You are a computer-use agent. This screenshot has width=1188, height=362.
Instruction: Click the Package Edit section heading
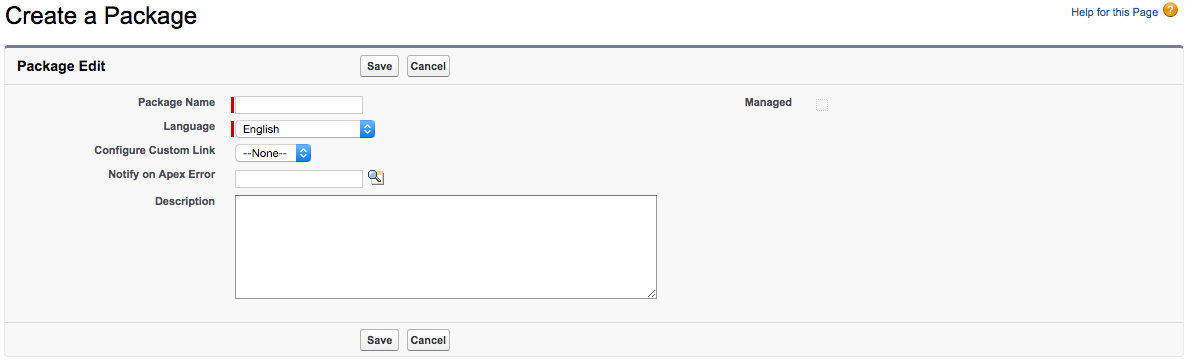click(61, 67)
